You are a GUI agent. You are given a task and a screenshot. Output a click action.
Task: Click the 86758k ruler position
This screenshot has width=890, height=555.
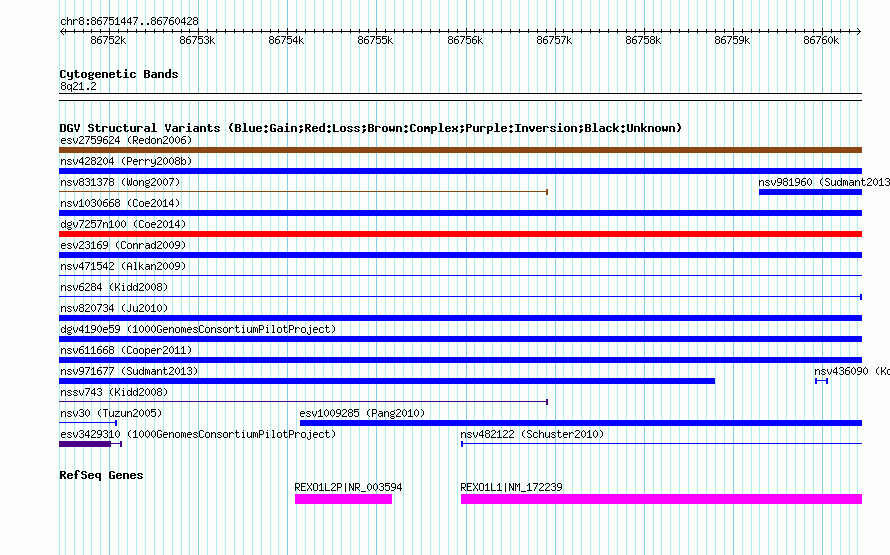coord(643,40)
